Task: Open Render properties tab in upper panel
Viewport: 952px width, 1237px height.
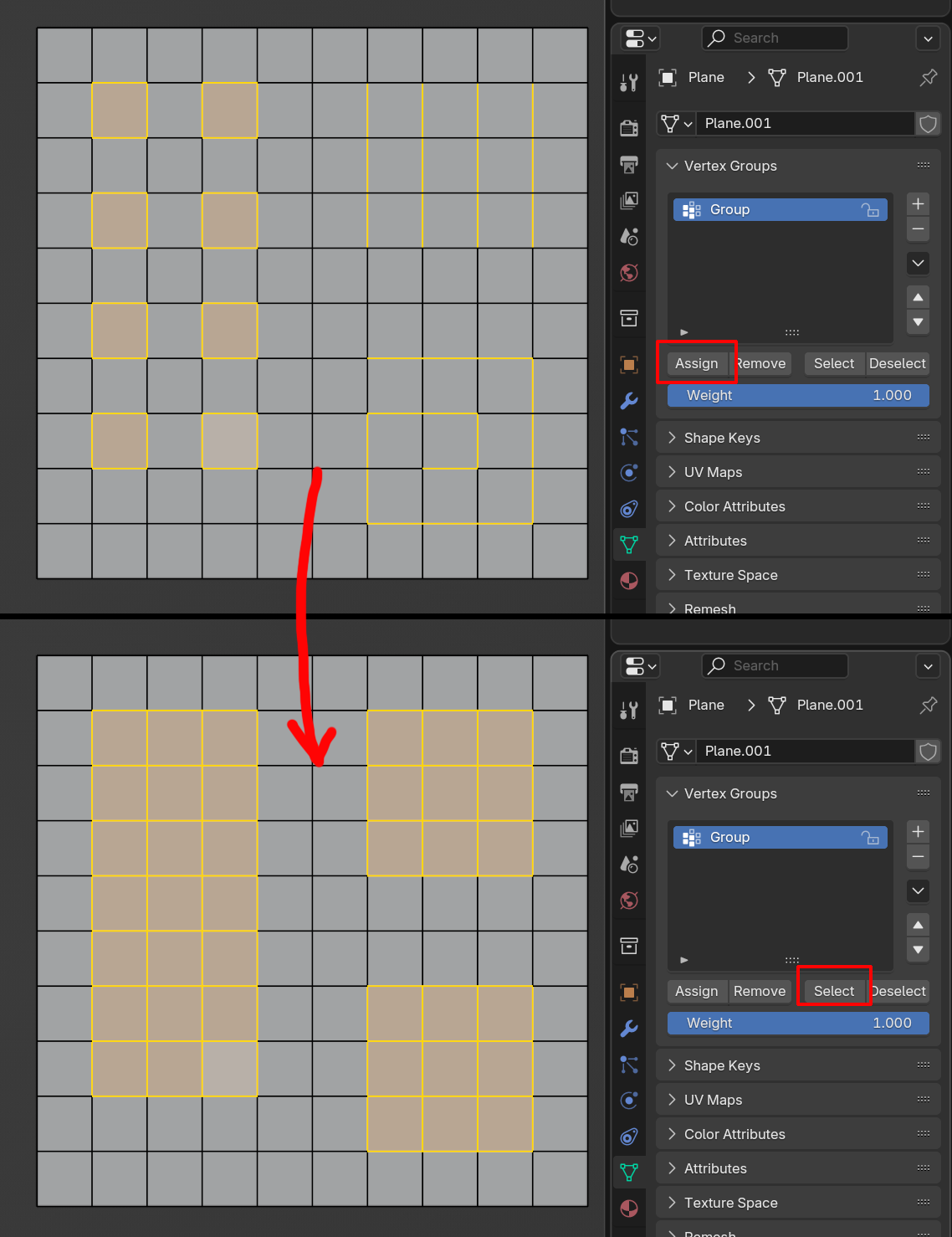Action: coord(629,127)
